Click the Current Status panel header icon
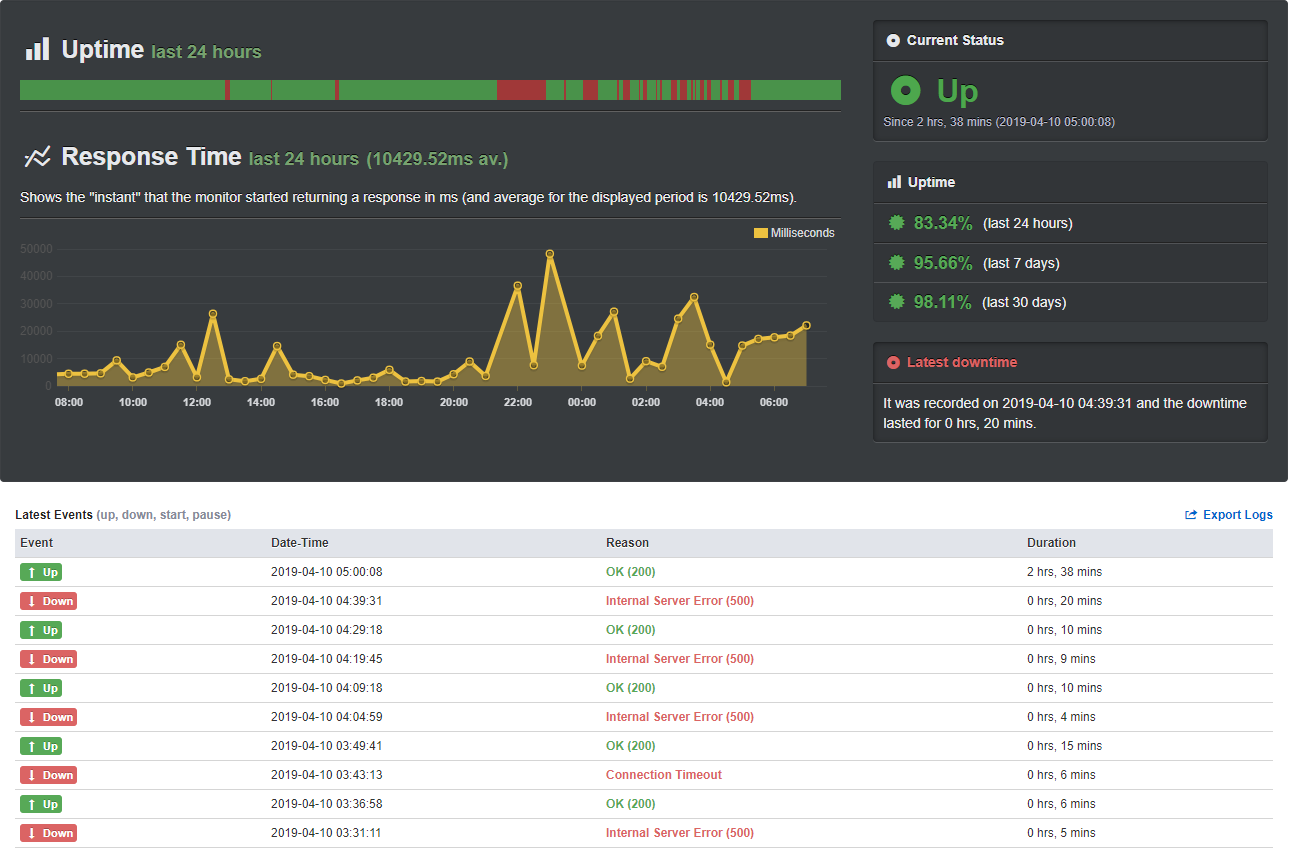The height and width of the screenshot is (849, 1289). click(893, 41)
